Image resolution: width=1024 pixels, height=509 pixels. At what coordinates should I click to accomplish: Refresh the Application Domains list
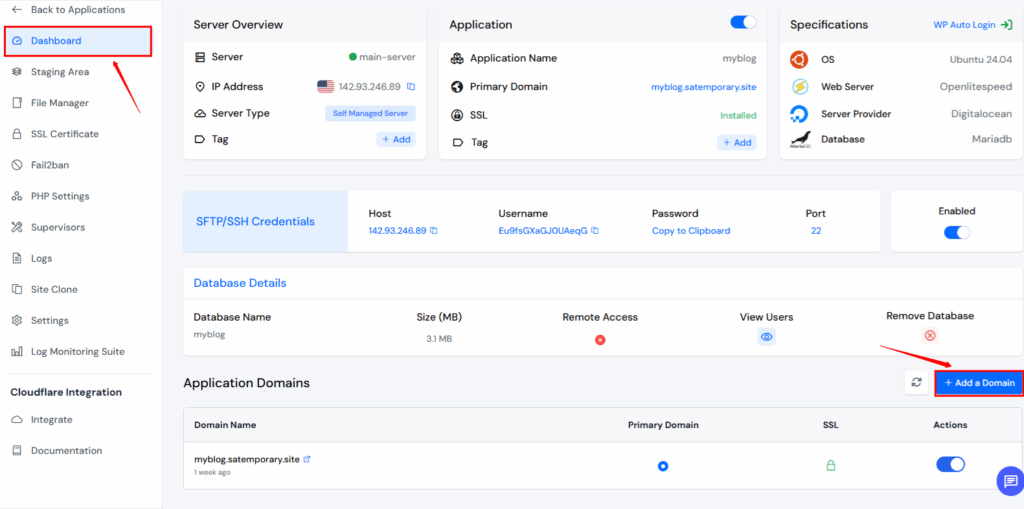(x=916, y=383)
